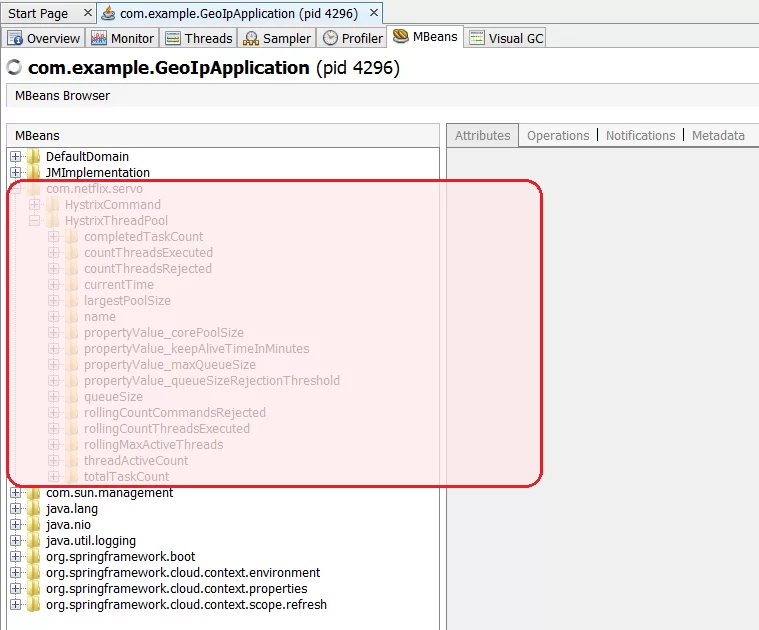Expand the largestPoolSize node

click(x=54, y=300)
